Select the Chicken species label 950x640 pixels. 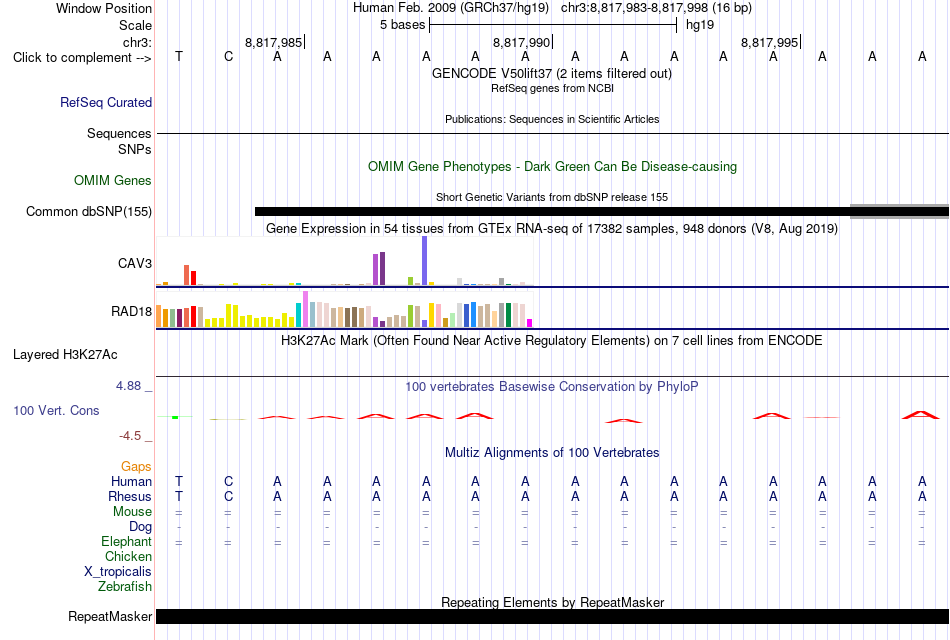coord(128,556)
